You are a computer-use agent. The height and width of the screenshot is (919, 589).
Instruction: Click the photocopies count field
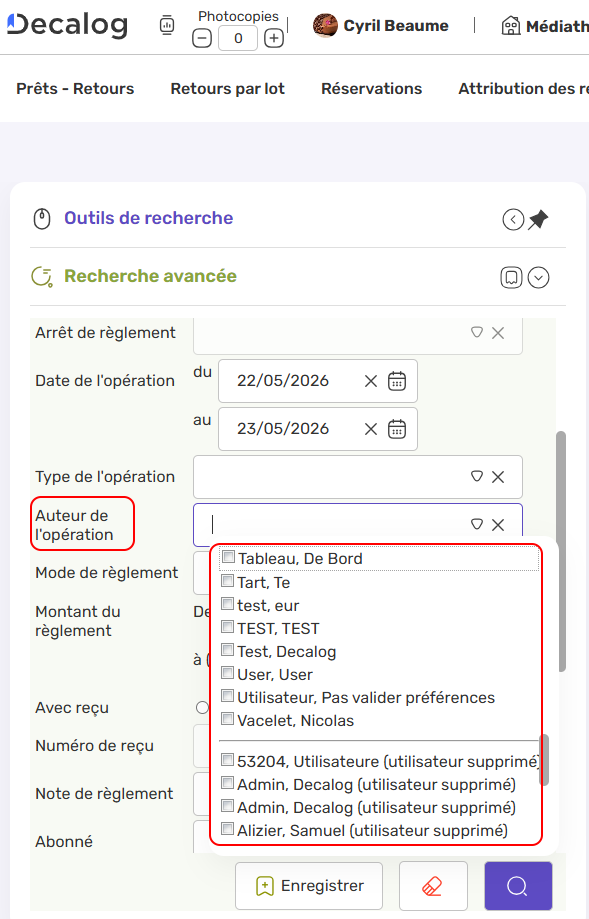238,39
